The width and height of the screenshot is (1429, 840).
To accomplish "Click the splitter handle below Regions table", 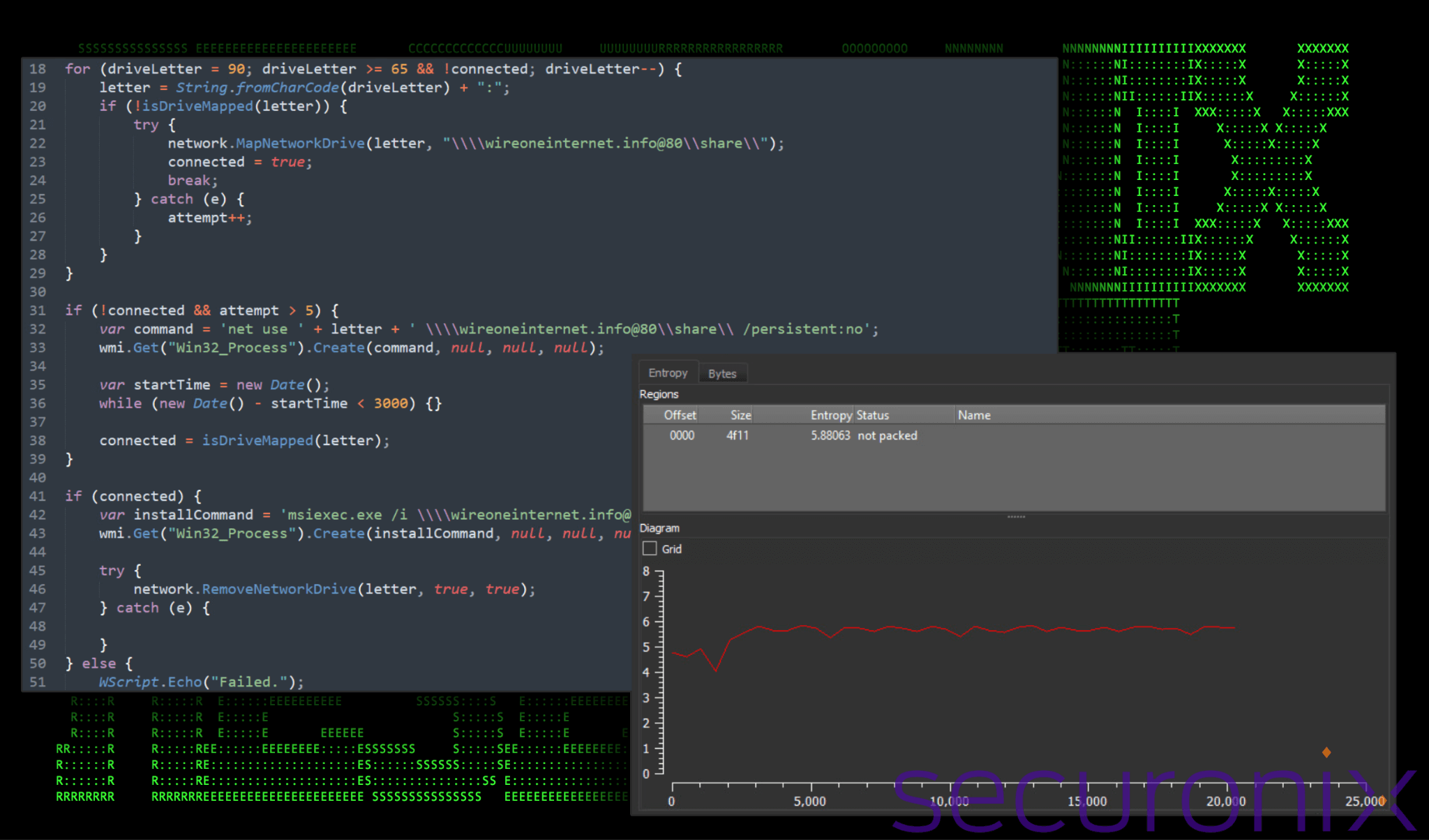I will [x=1016, y=517].
